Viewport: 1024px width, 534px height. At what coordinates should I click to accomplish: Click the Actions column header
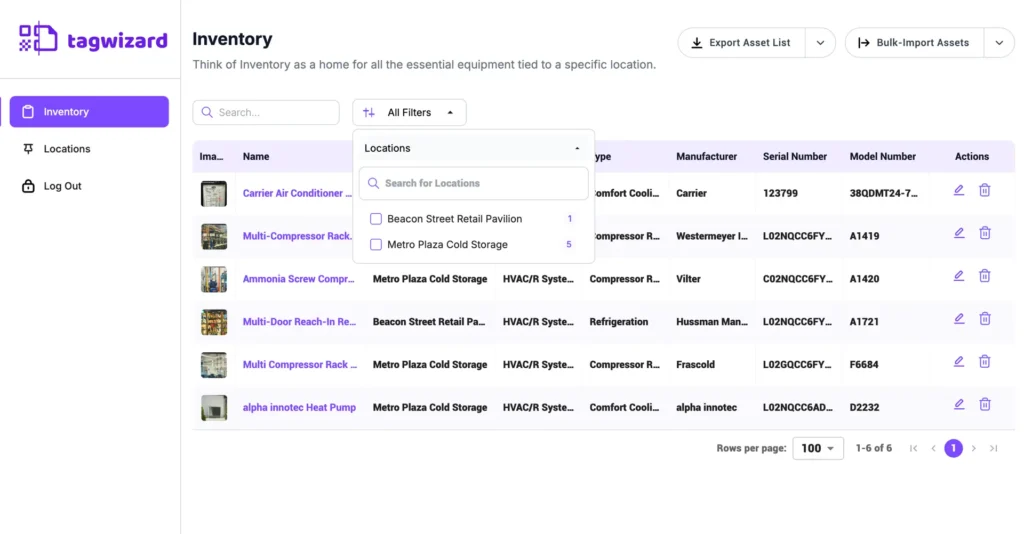coord(972,157)
